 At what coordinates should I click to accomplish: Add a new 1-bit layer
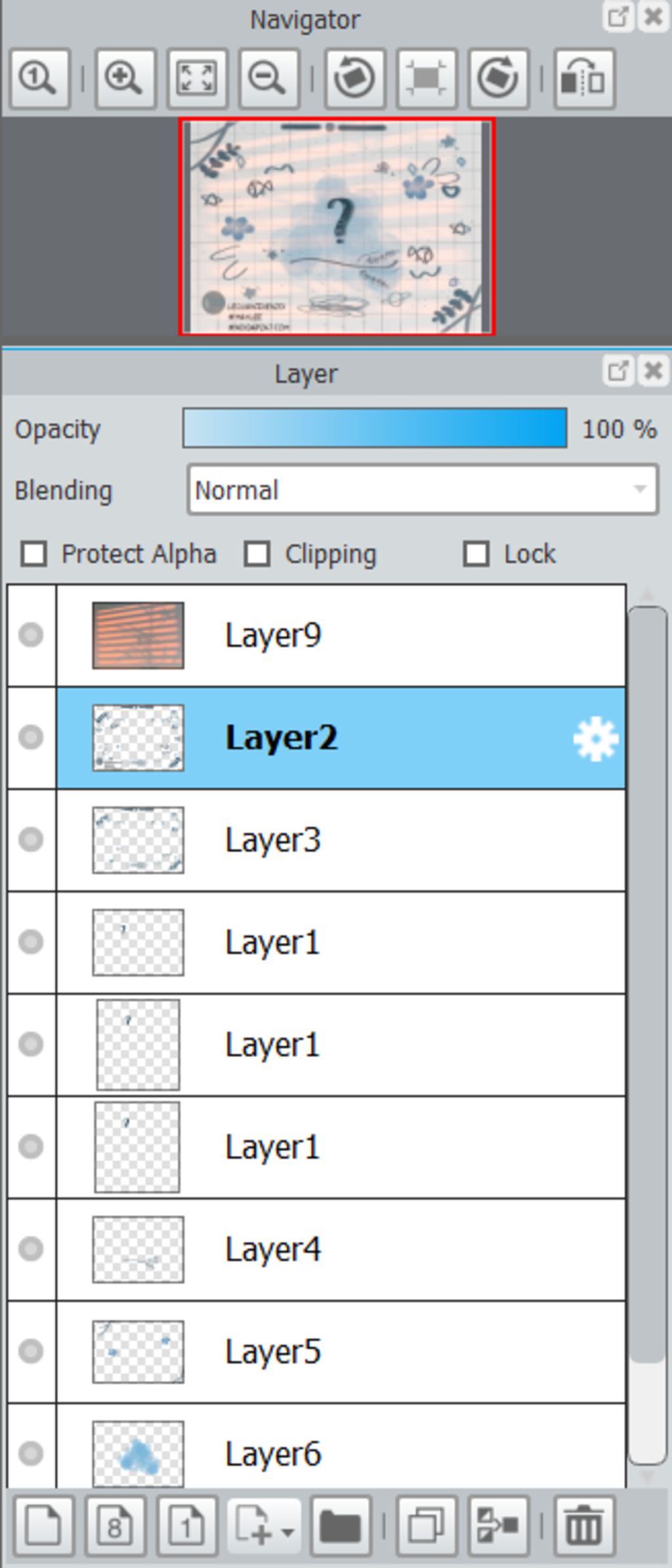187,1526
